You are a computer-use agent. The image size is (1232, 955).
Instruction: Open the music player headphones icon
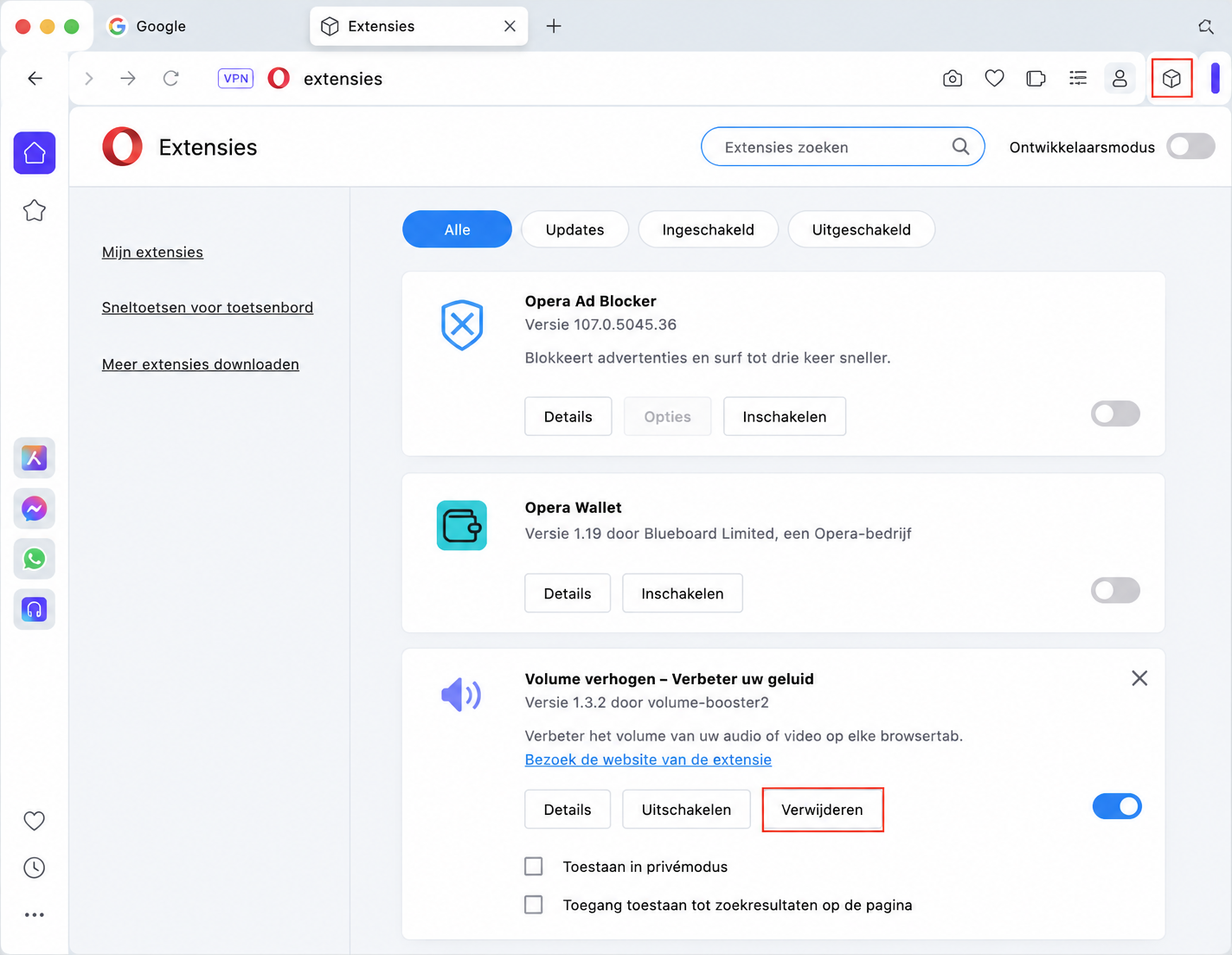pyautogui.click(x=35, y=610)
